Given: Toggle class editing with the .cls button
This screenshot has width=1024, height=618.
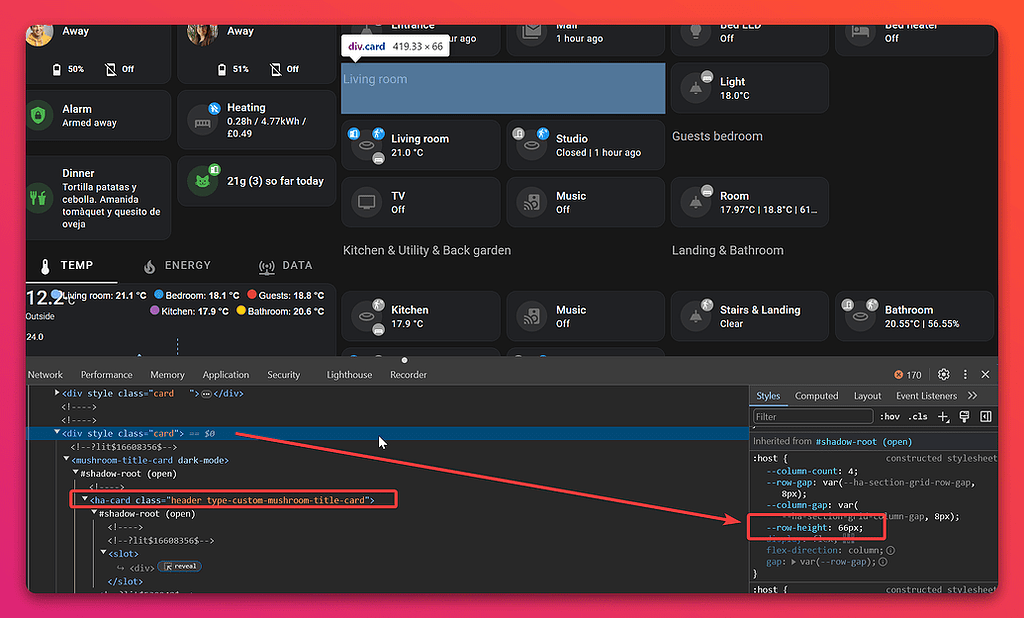Looking at the screenshot, I should (917, 417).
